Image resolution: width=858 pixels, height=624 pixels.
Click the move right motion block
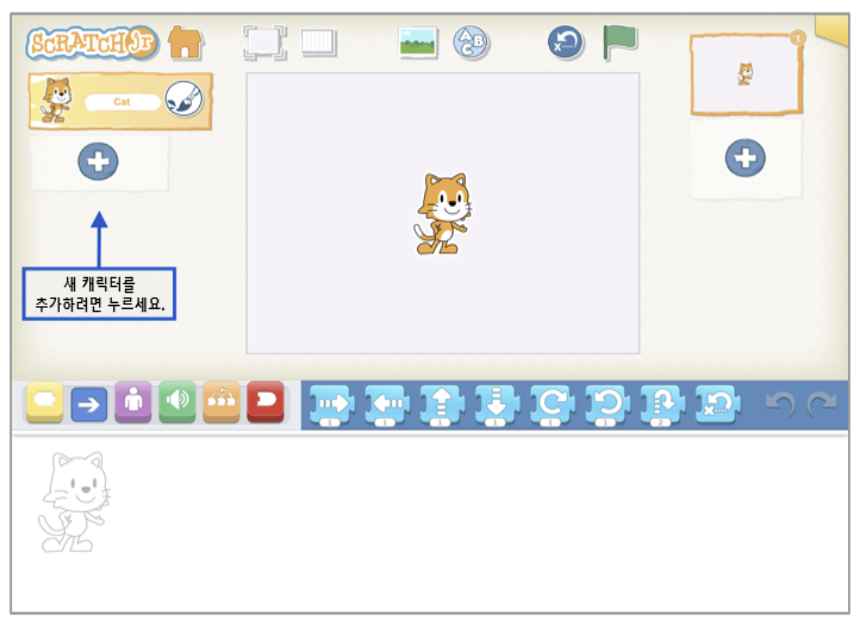pos(332,404)
